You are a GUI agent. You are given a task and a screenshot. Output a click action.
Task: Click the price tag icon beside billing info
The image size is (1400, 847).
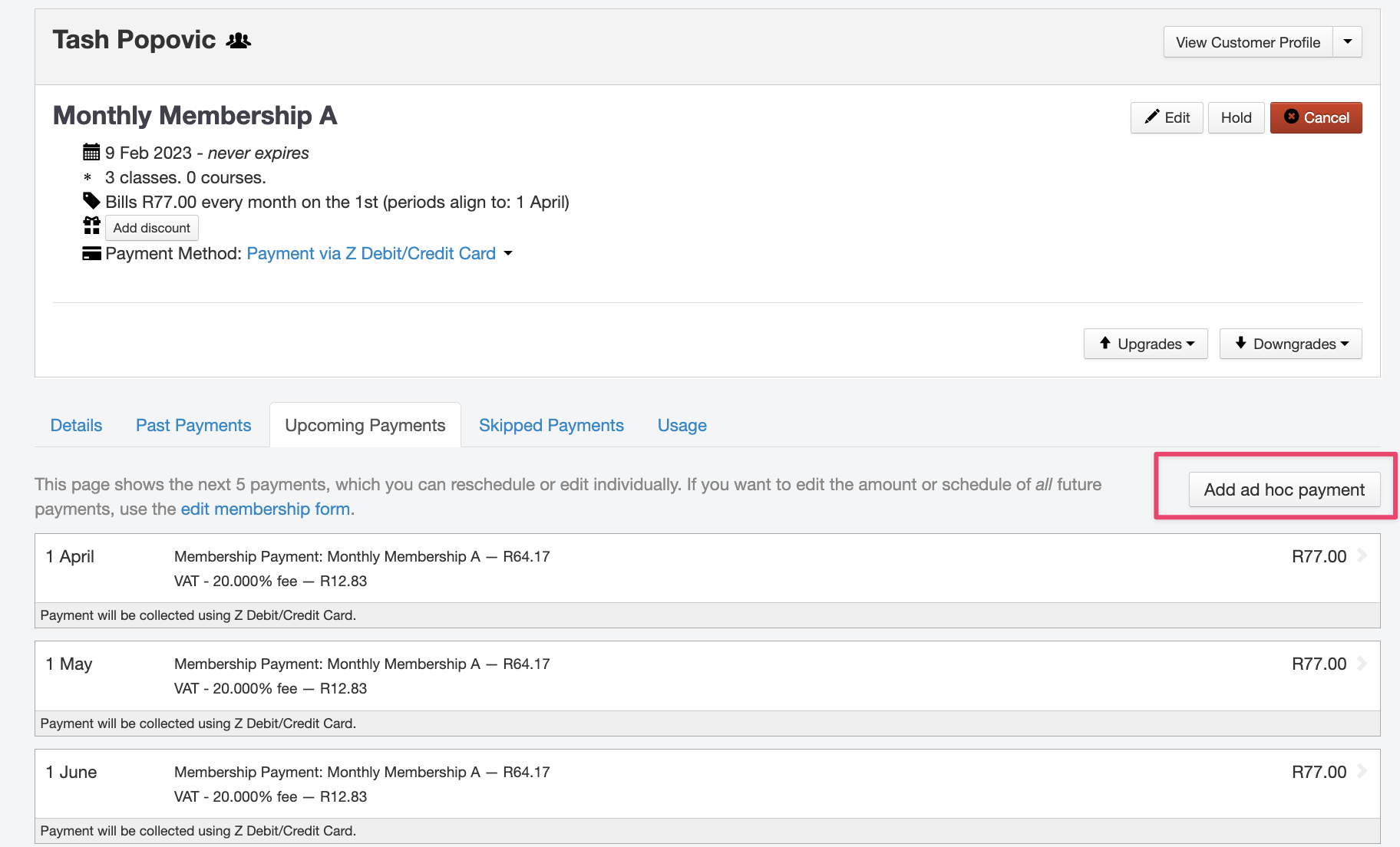pyautogui.click(x=91, y=201)
